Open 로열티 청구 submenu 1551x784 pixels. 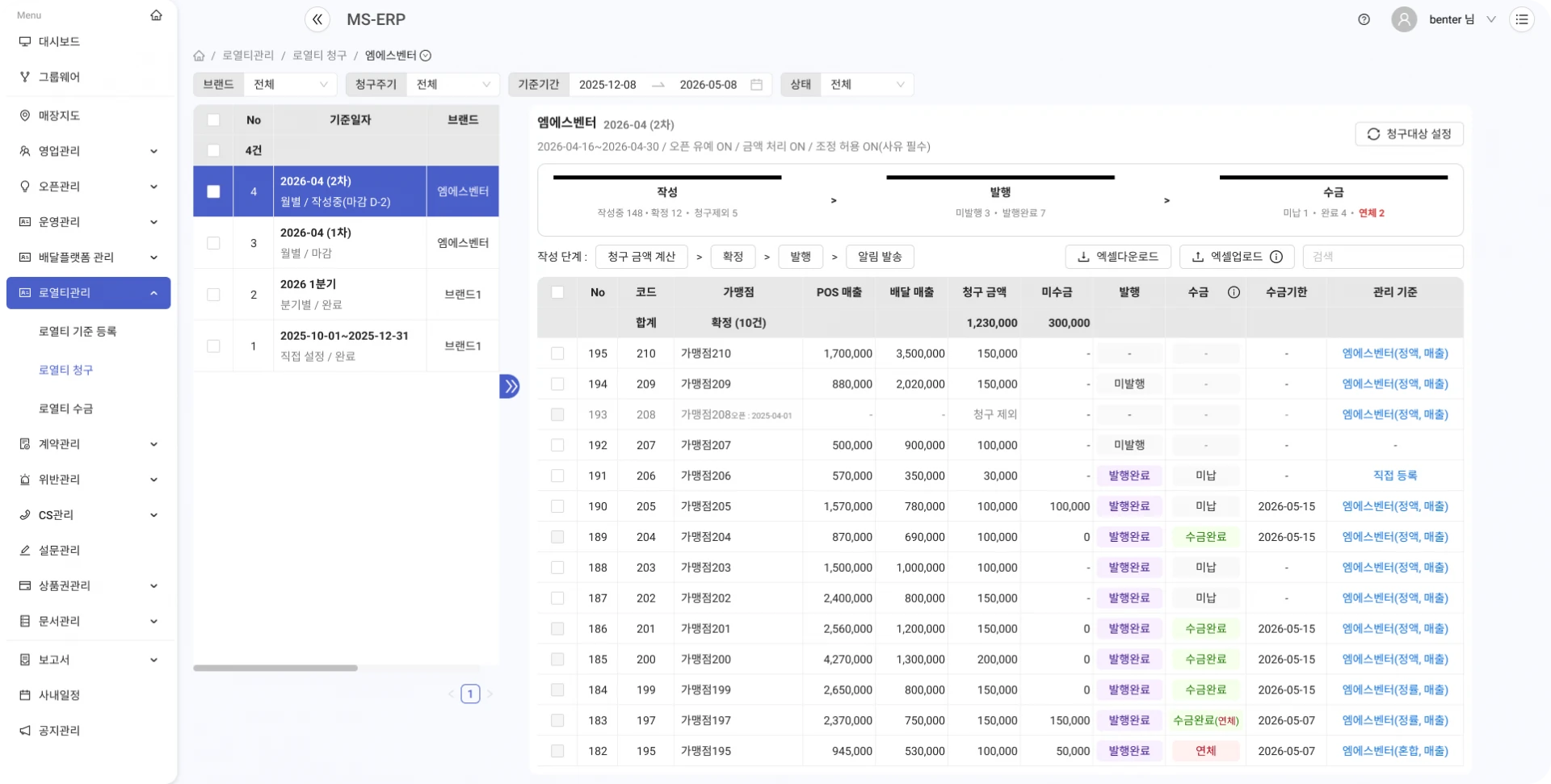tap(65, 371)
